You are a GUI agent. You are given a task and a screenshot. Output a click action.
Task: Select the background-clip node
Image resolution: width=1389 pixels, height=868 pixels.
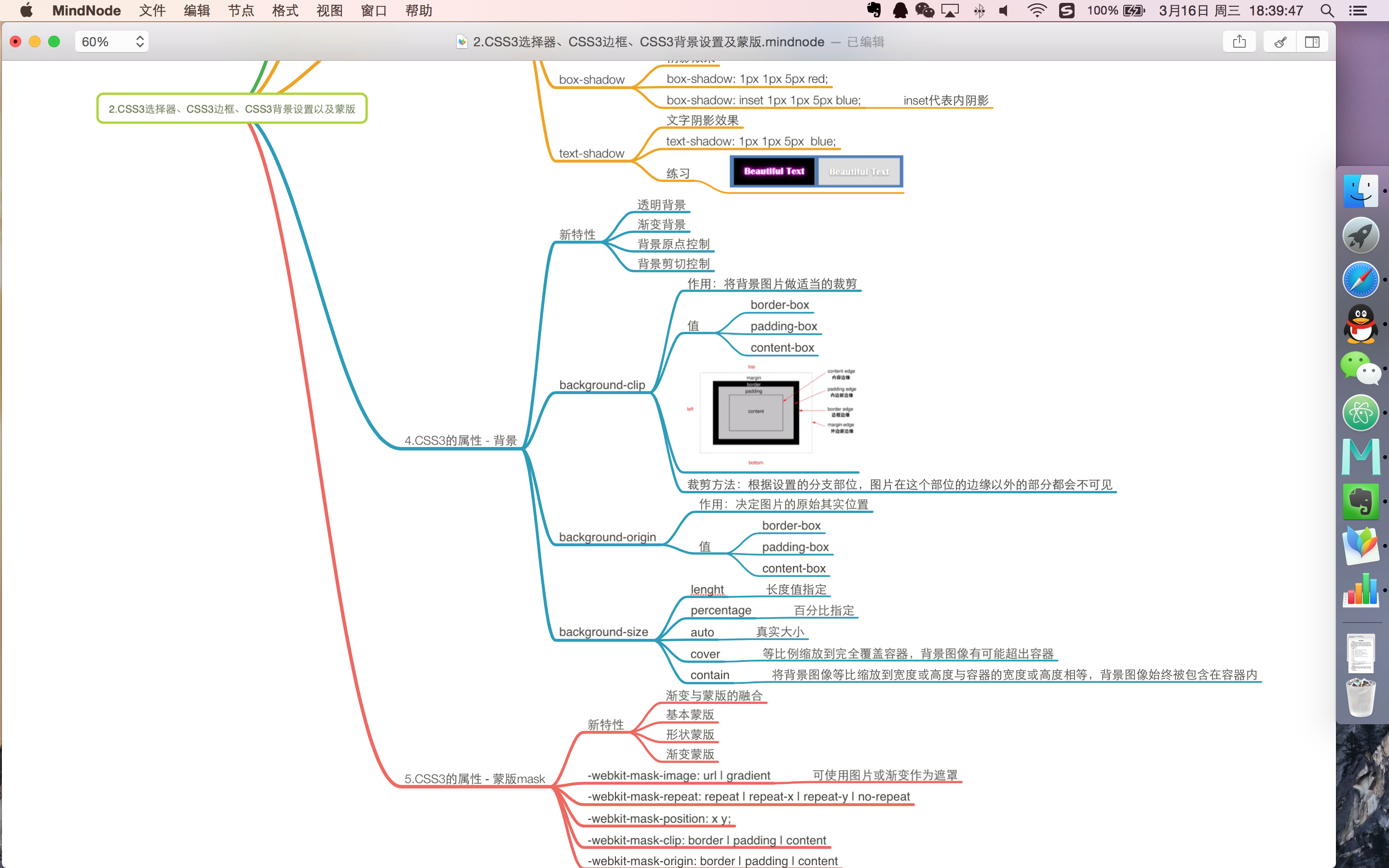602,385
